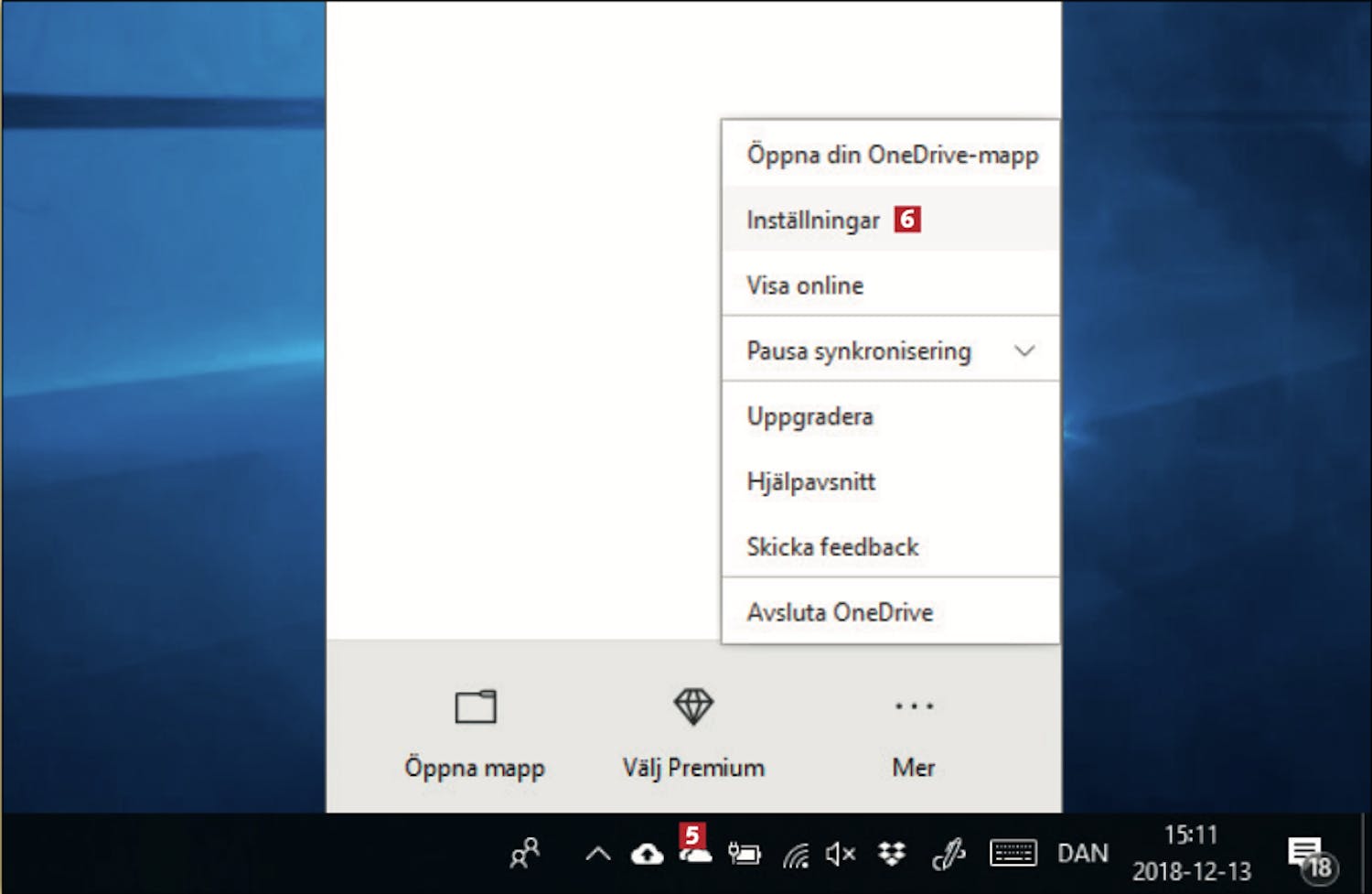This screenshot has width=1372, height=894.
Task: Switch input language via DAN indicator
Action: 1083,854
